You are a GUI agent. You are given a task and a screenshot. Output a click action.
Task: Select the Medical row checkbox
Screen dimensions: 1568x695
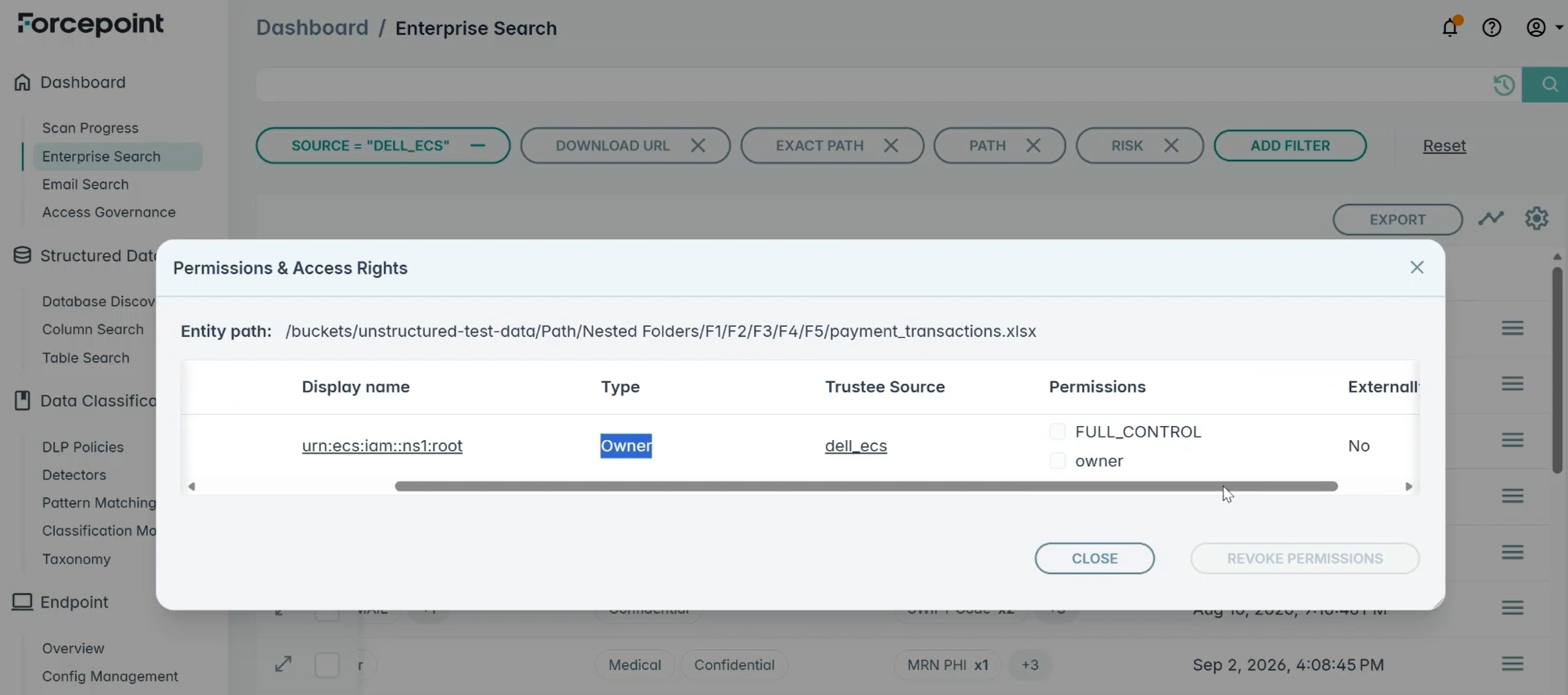tap(327, 665)
